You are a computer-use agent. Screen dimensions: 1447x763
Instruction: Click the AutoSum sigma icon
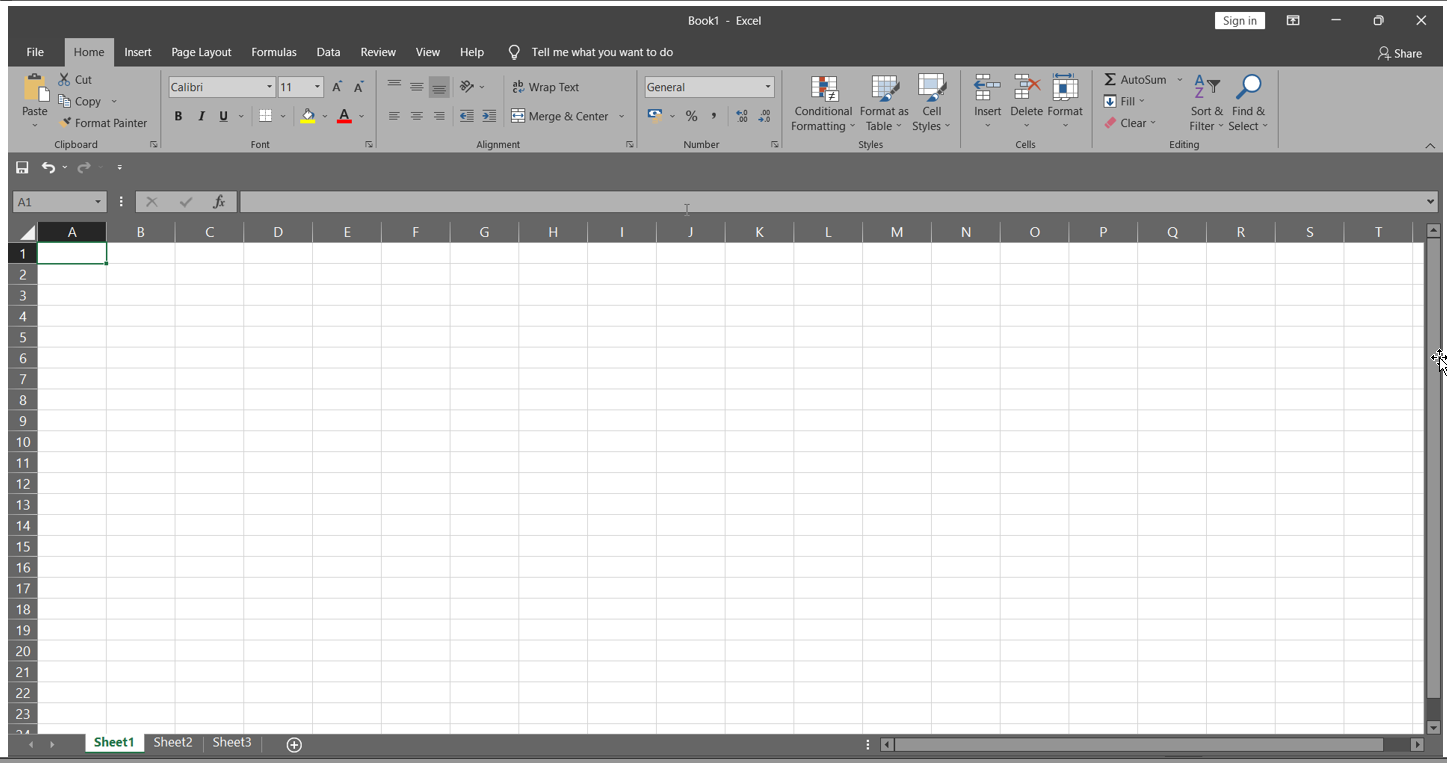pyautogui.click(x=1110, y=80)
